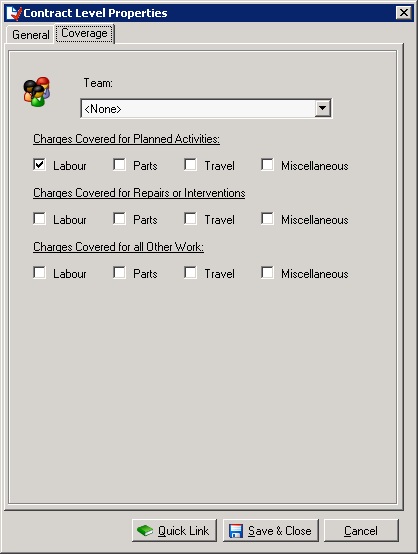
Task: Click the Contract Level Properties title icon
Action: [x=14, y=13]
